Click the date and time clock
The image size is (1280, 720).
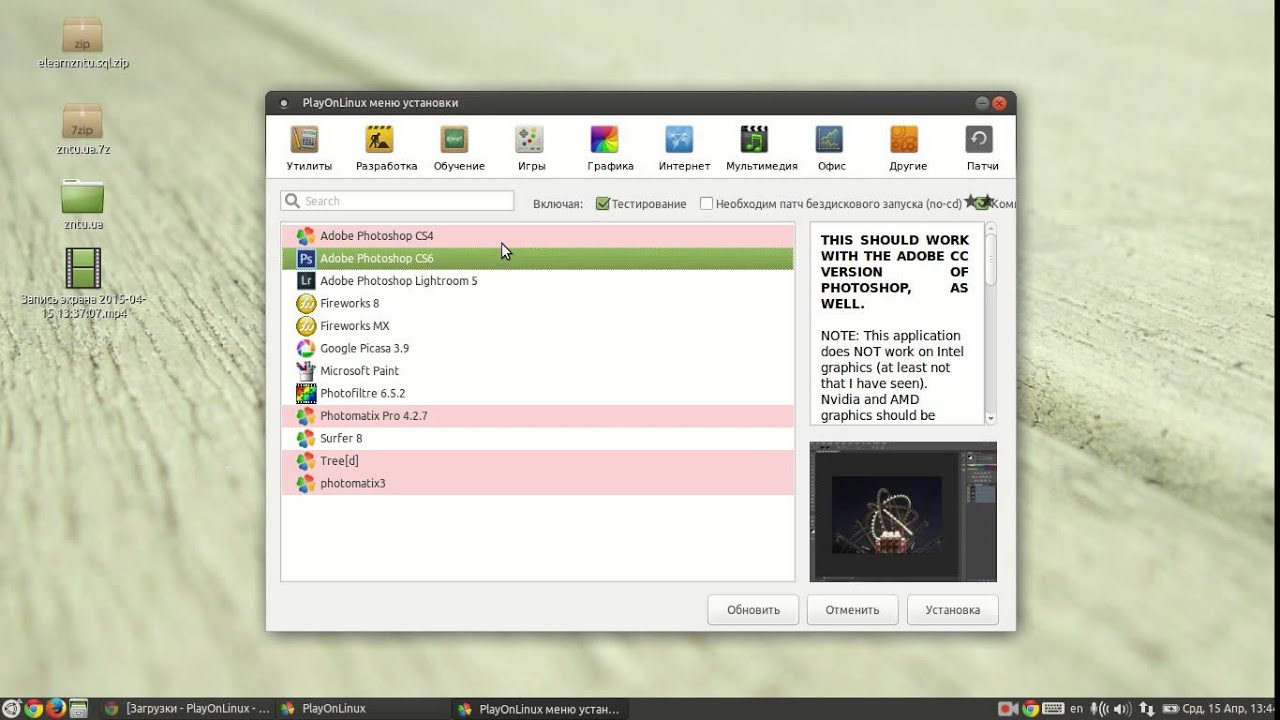[x=1230, y=709]
